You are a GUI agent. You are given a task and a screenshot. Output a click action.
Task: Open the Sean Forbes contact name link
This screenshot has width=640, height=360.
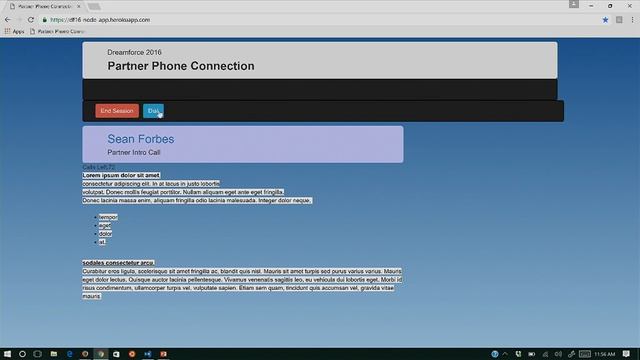141,139
